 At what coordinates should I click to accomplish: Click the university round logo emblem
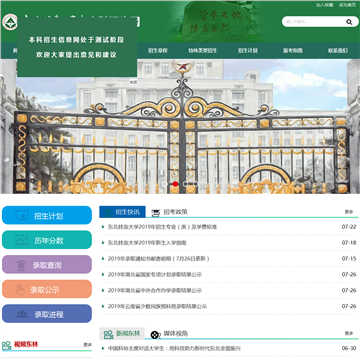coord(9,22)
